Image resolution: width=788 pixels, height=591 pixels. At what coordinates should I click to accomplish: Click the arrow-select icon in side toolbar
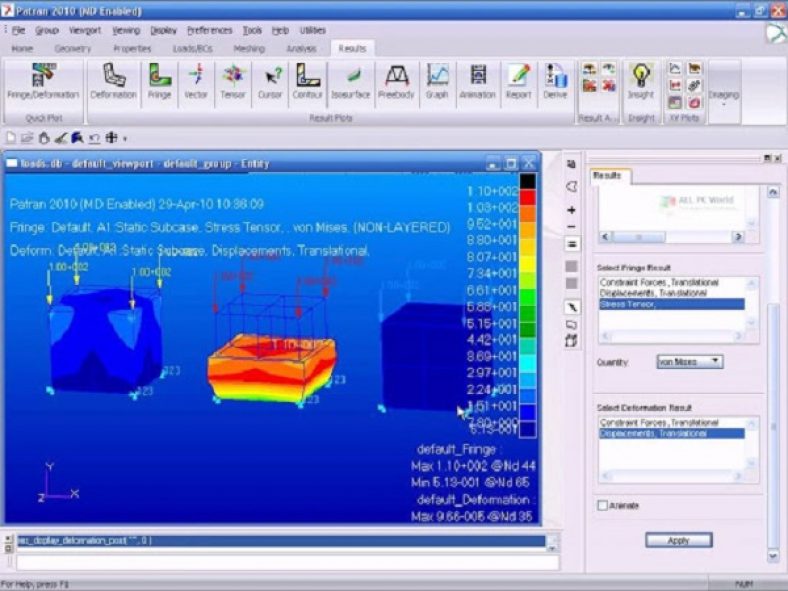coord(571,307)
